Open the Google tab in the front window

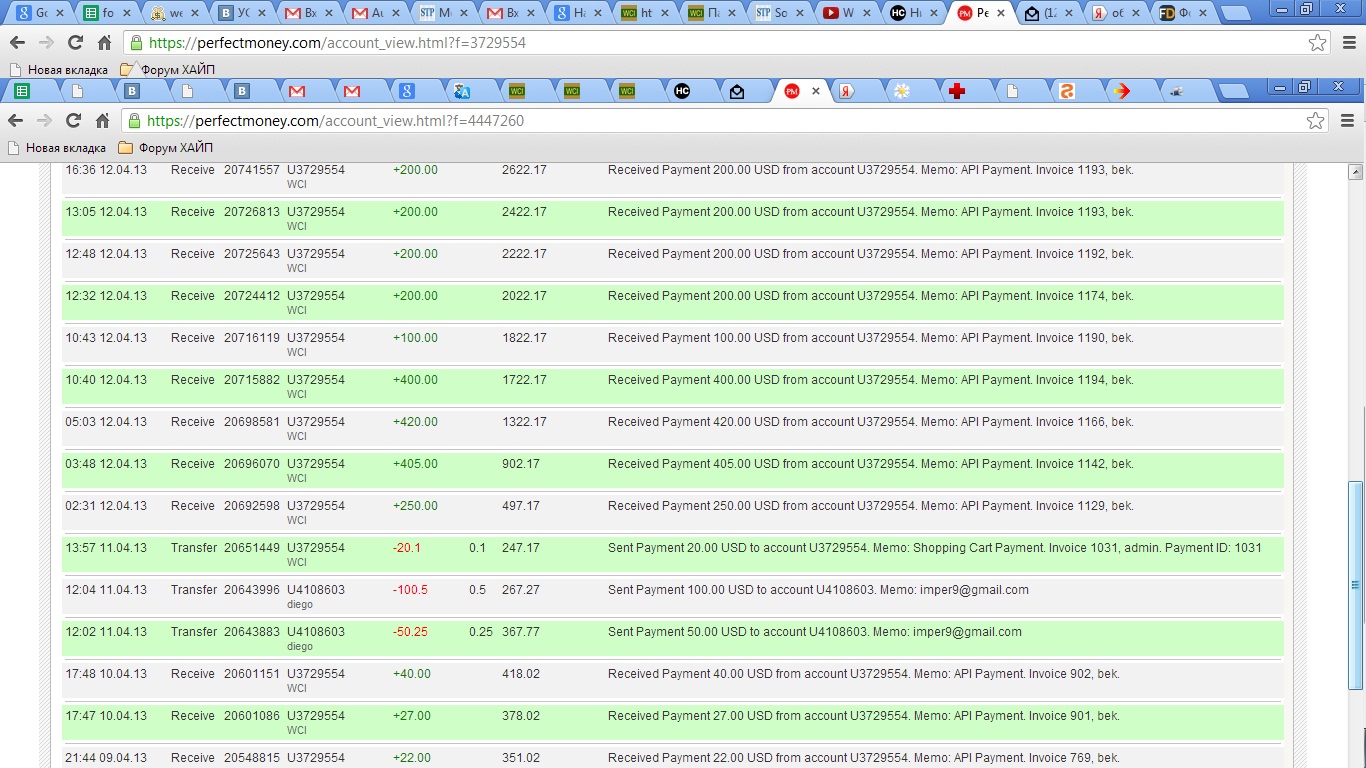tap(407, 91)
